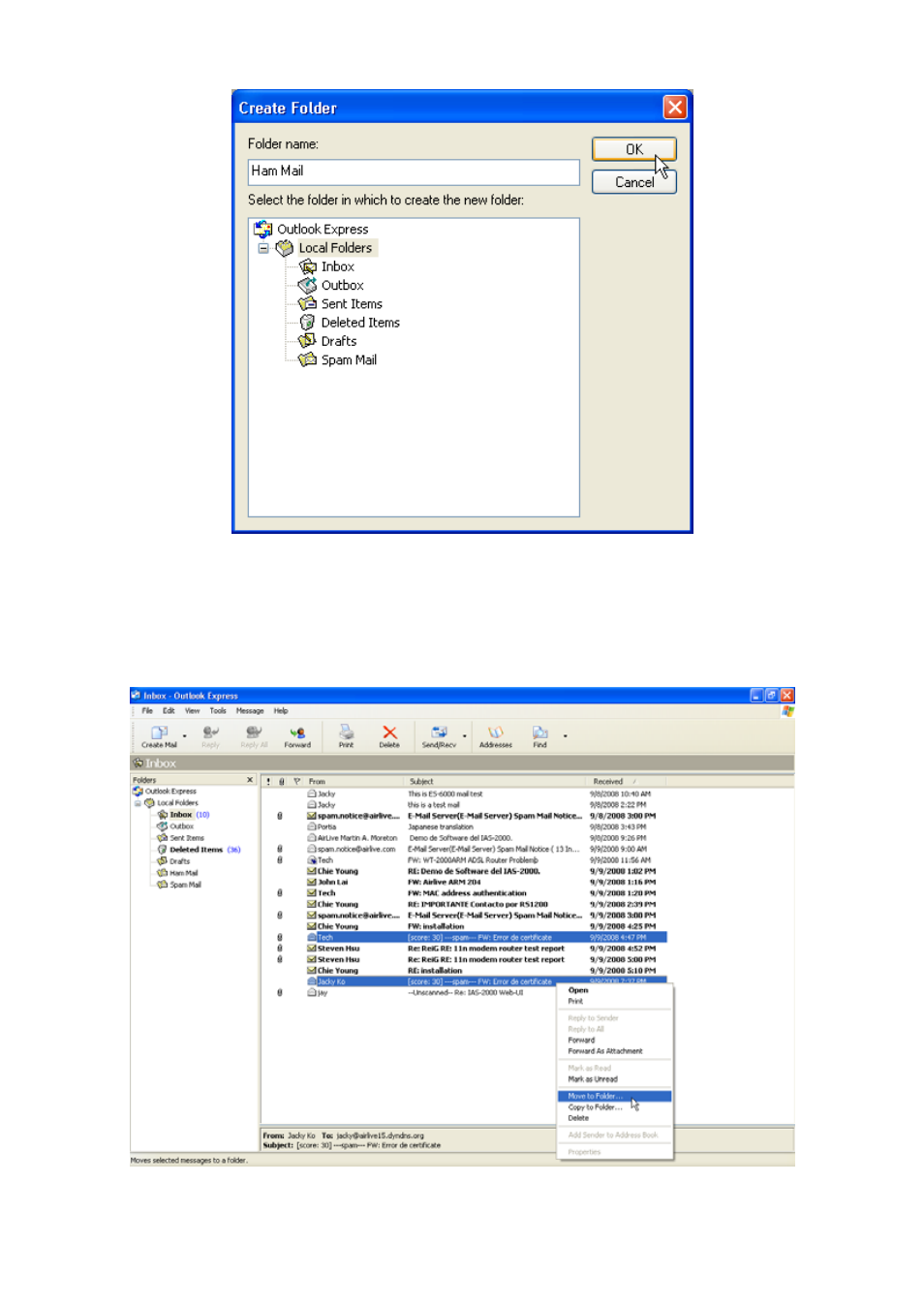
Task: Click the Folder name input field
Action: pos(414,171)
